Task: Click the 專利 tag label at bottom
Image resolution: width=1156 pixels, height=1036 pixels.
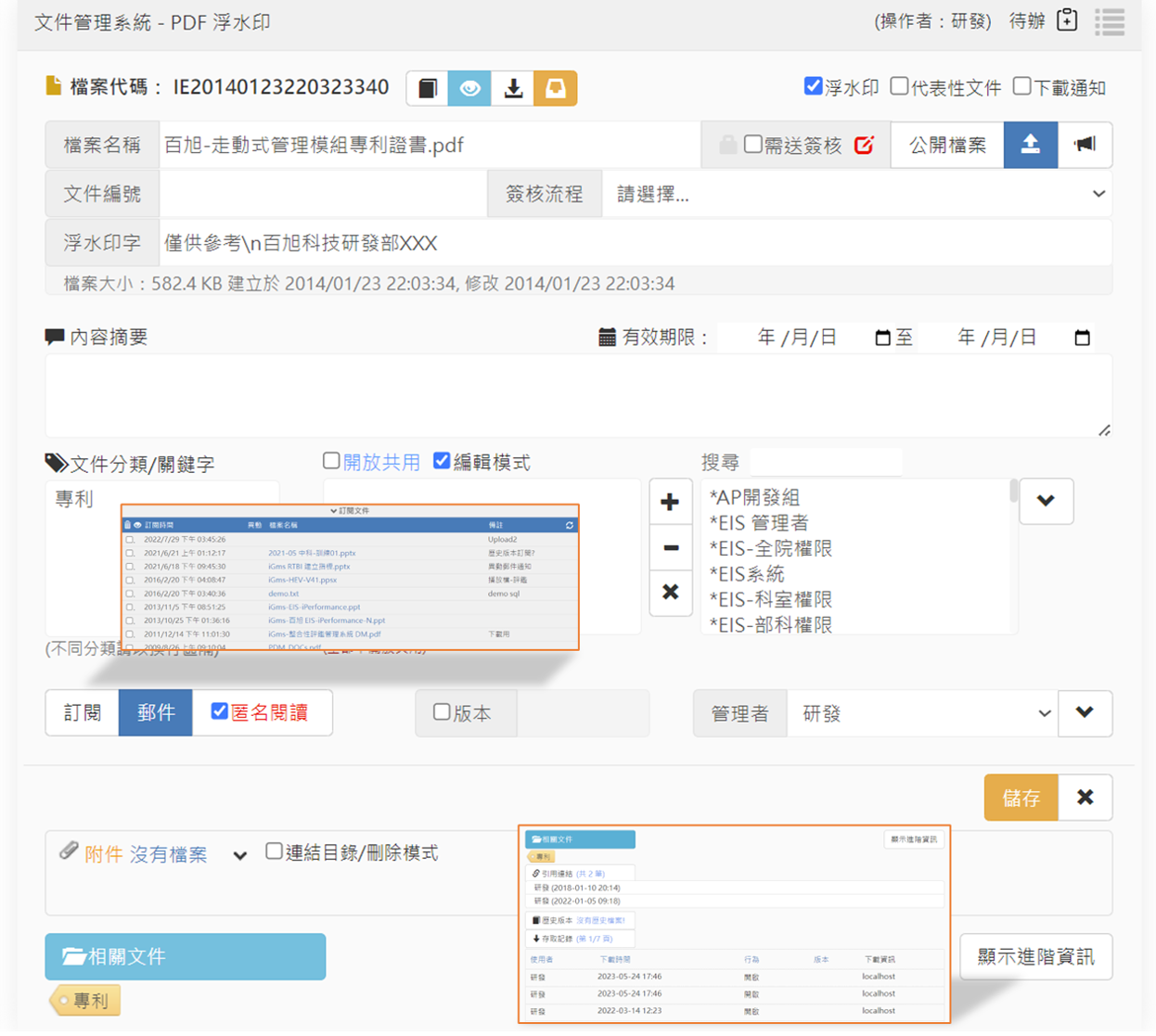Action: (x=85, y=1001)
